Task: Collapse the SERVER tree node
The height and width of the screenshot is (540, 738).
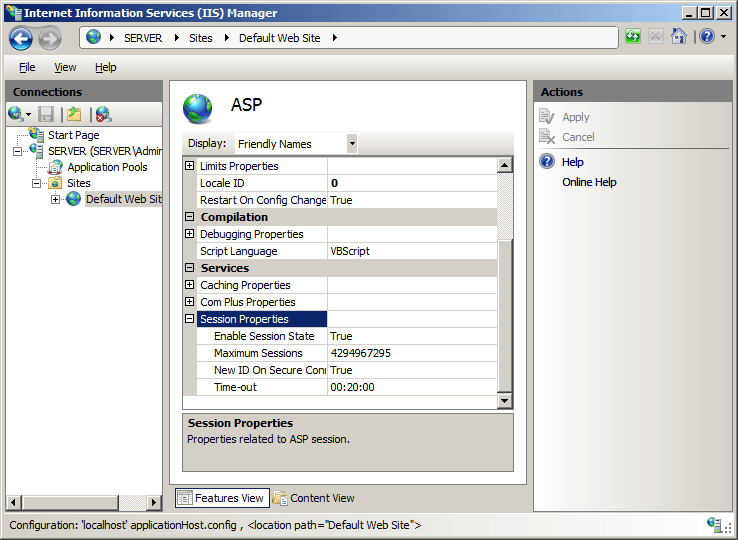Action: tap(17, 152)
